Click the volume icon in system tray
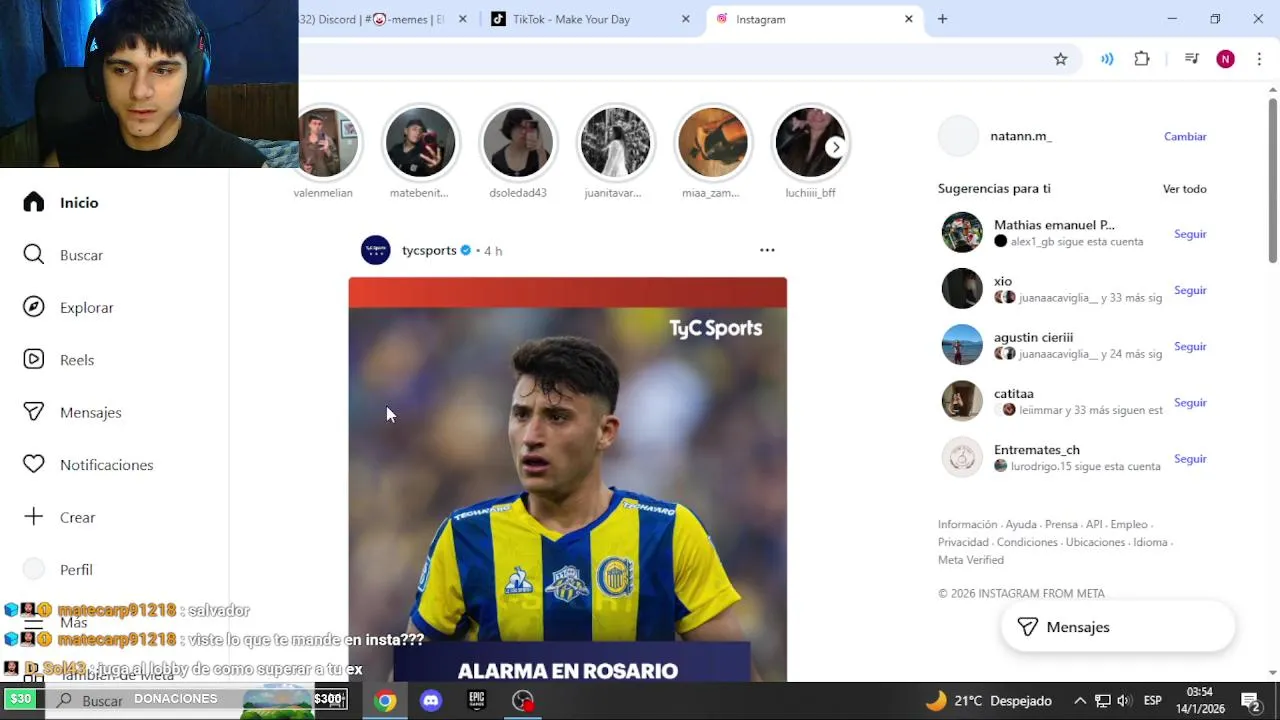The image size is (1280, 720). click(x=1124, y=701)
